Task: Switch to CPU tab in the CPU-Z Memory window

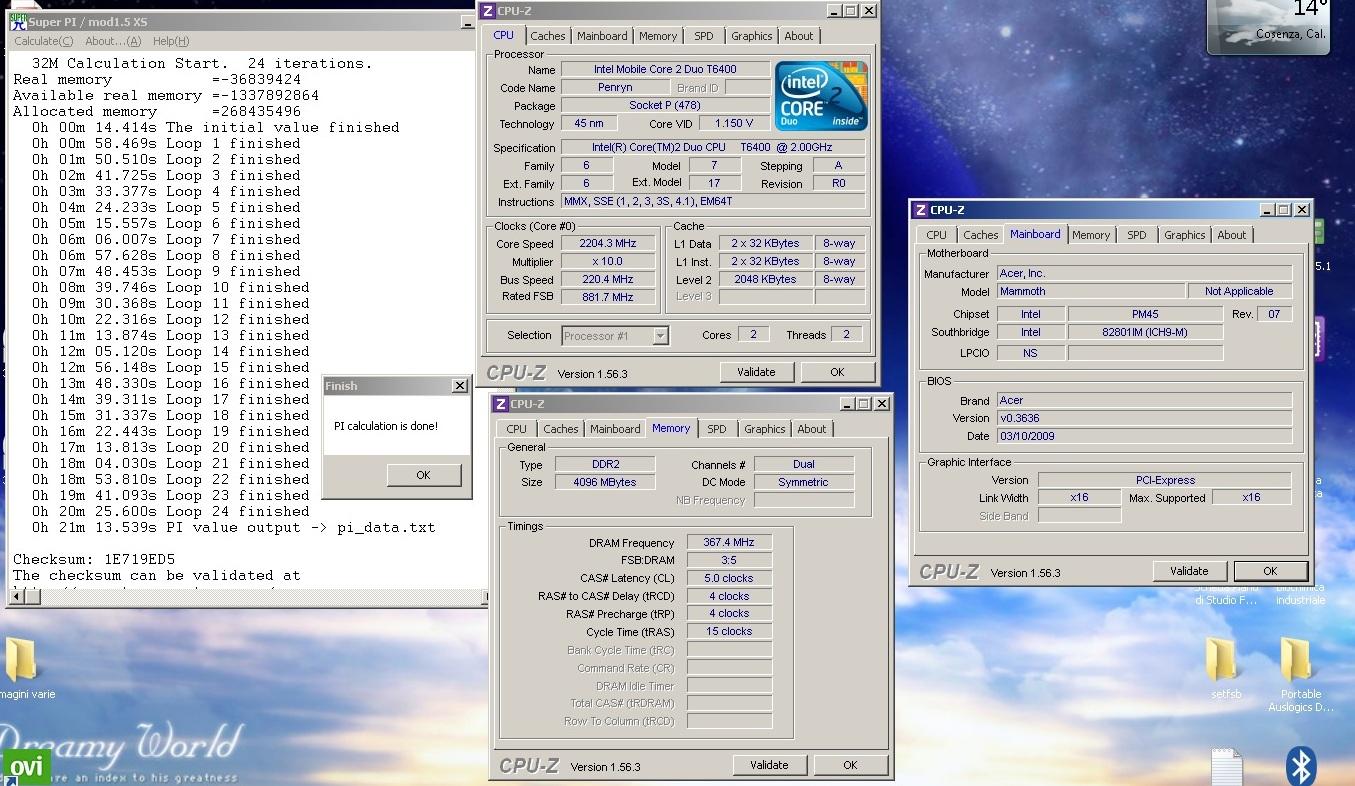Action: point(516,429)
